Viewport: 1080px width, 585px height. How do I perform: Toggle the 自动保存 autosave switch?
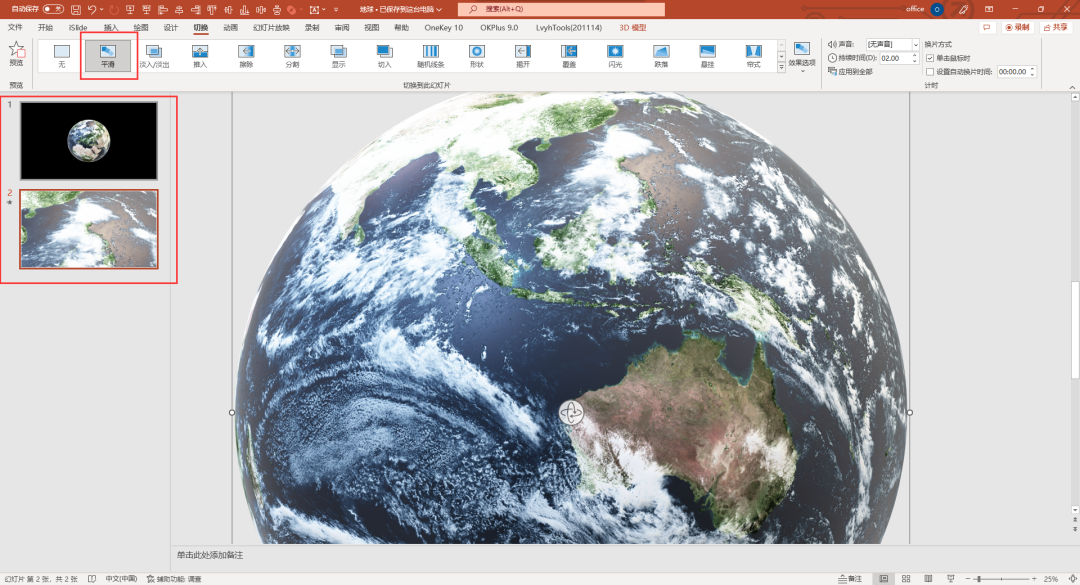coord(53,9)
